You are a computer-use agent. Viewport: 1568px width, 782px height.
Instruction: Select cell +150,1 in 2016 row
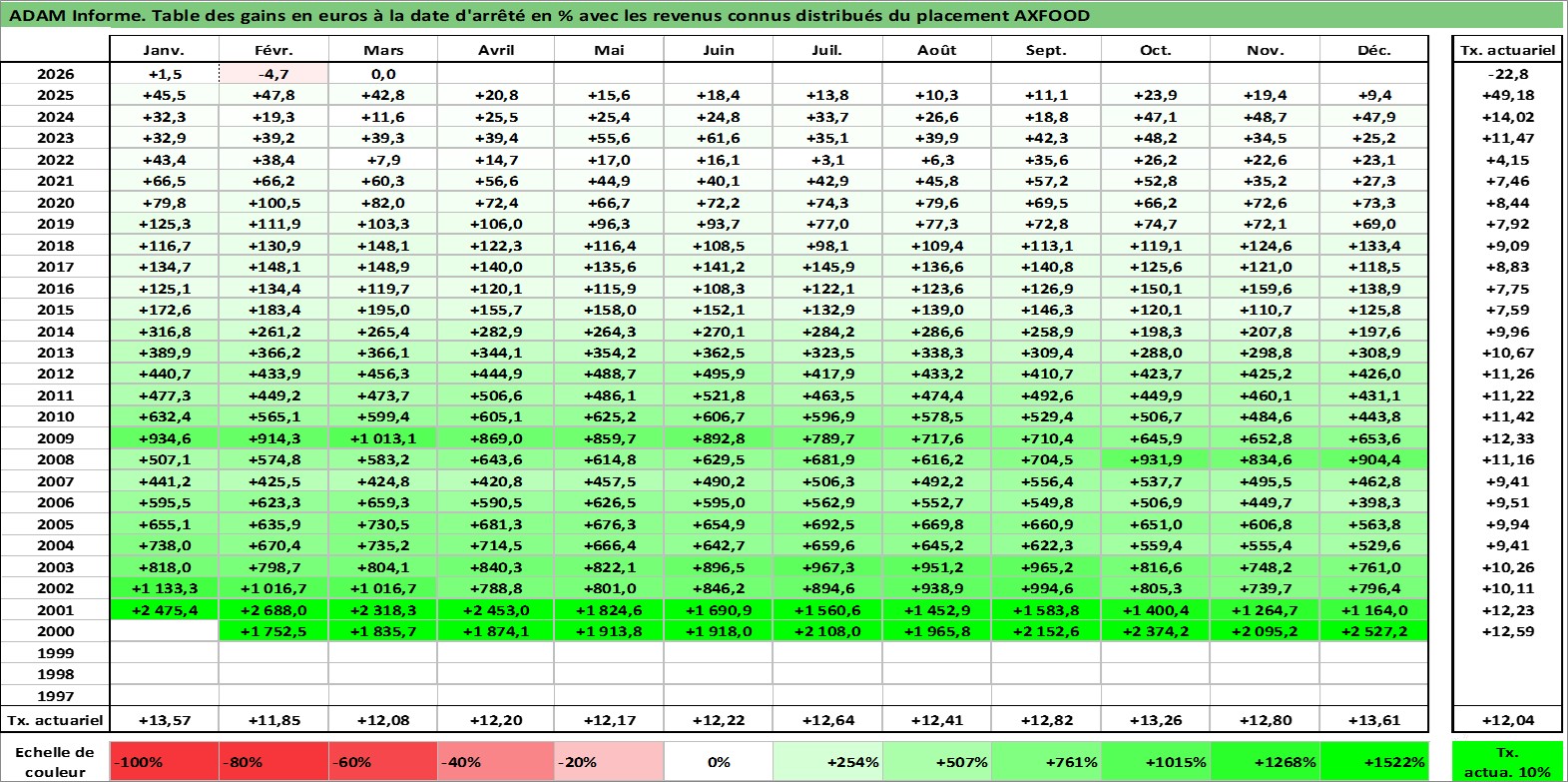1156,289
